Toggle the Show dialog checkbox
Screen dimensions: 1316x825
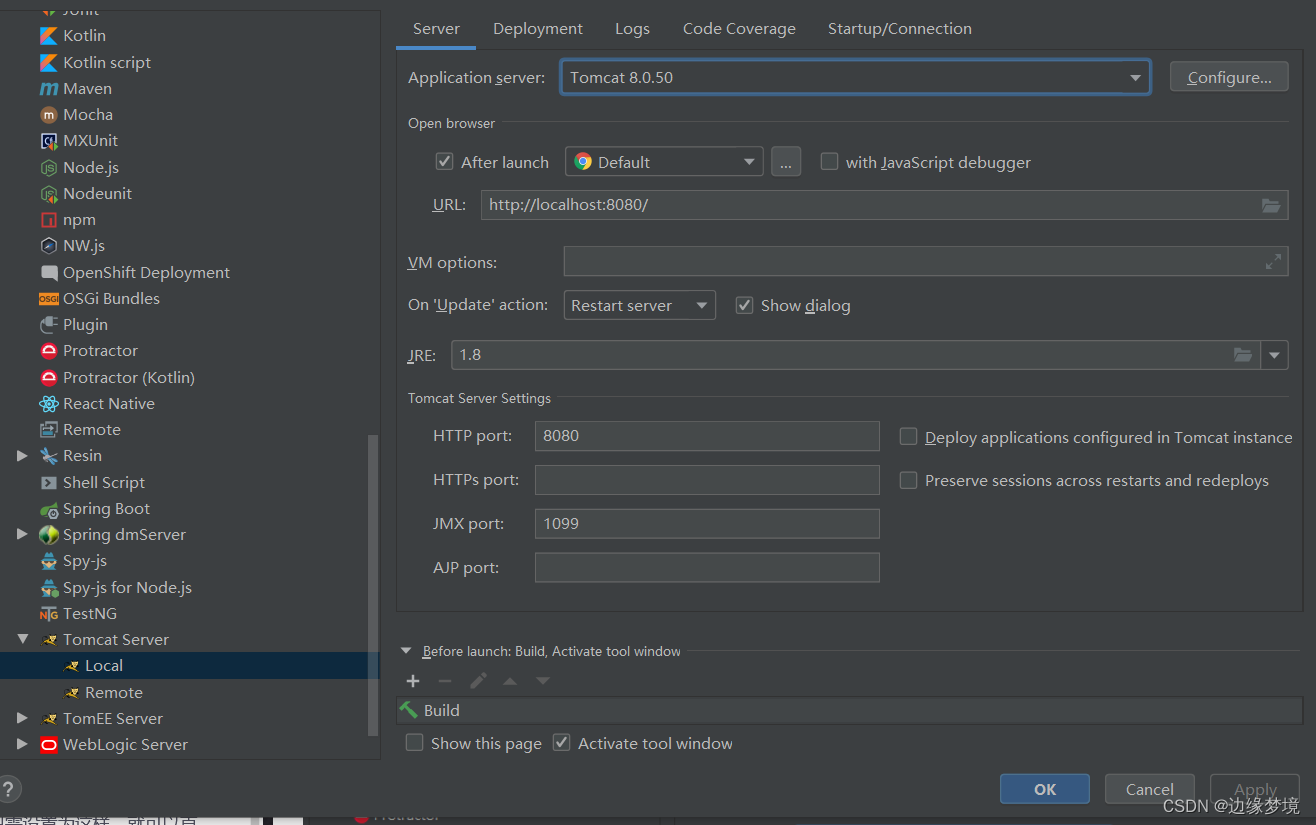[x=744, y=305]
